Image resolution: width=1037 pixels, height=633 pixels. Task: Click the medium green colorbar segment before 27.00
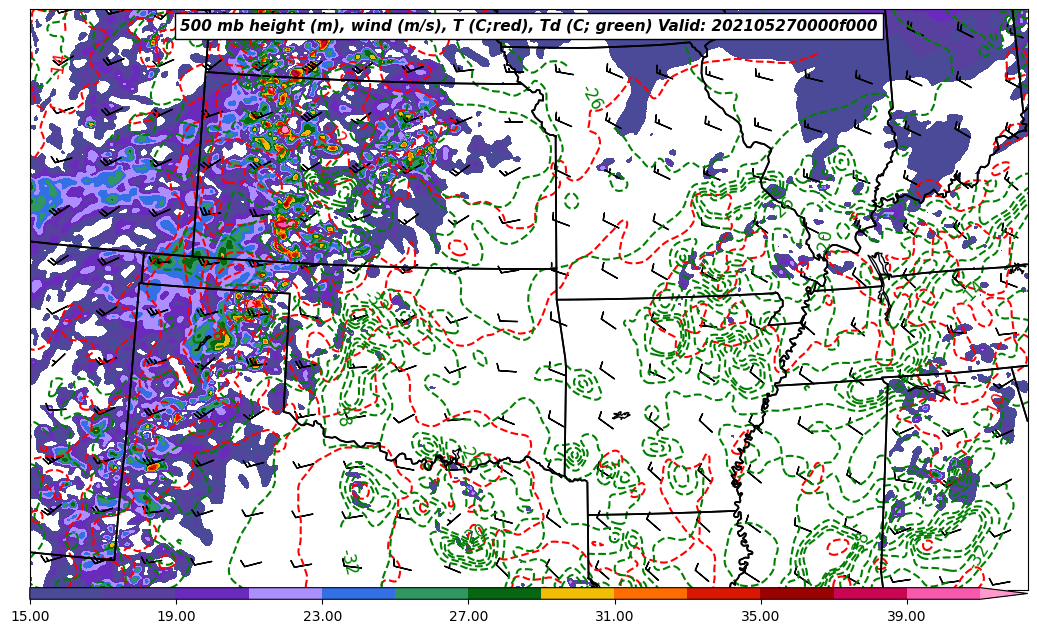point(431,593)
